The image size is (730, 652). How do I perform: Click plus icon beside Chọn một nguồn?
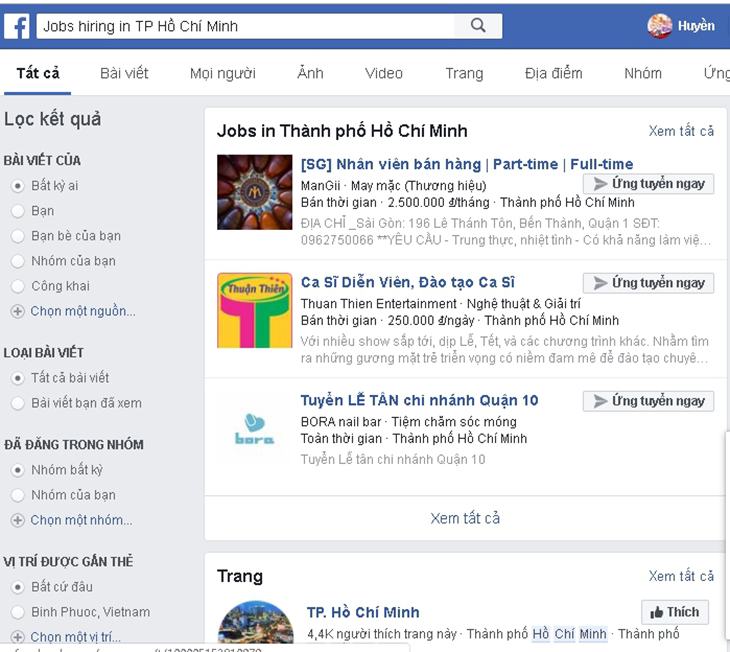click(x=17, y=311)
